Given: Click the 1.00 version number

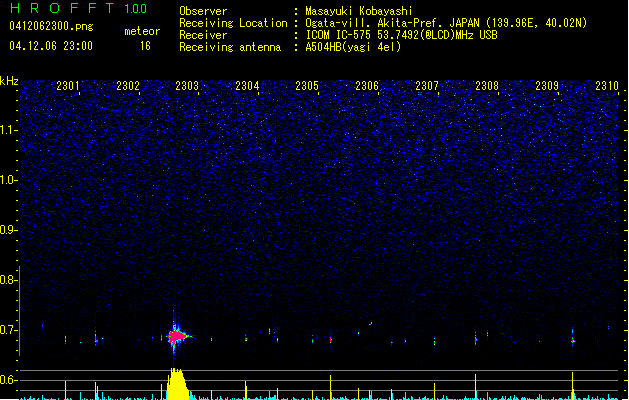Looking at the screenshot, I should (136, 9).
